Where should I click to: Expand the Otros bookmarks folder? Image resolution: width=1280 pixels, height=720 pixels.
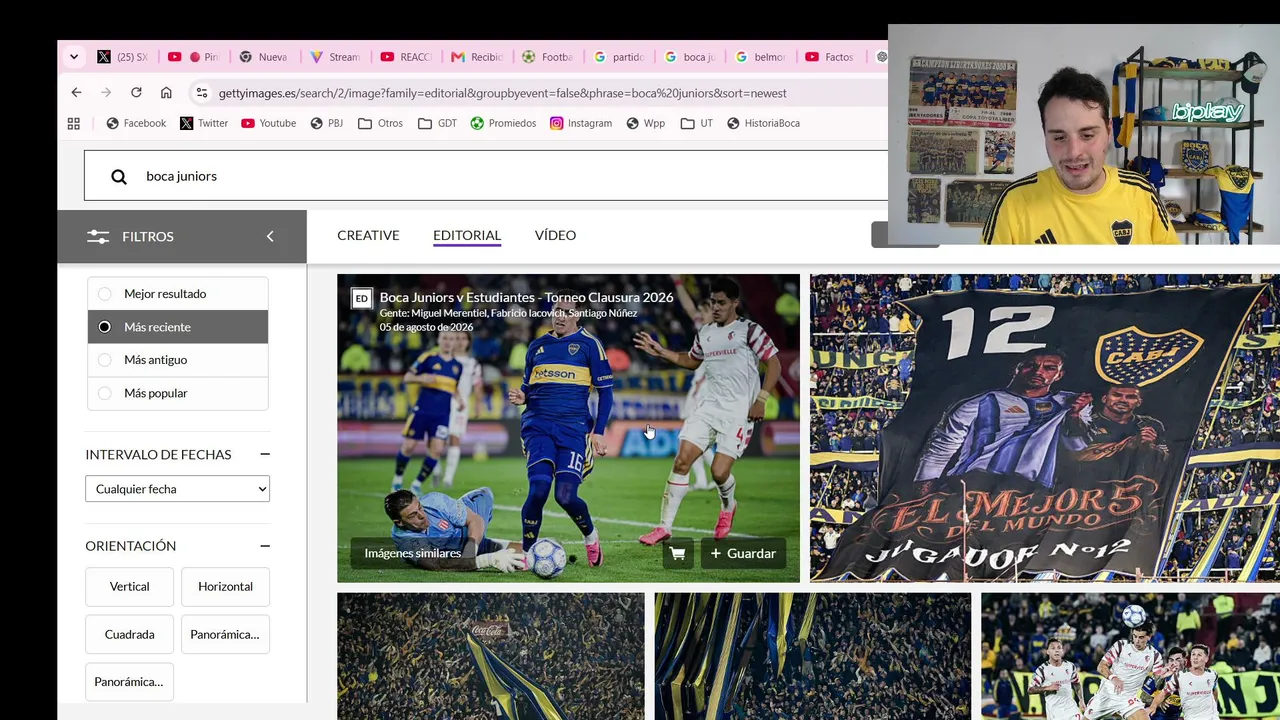click(x=380, y=123)
